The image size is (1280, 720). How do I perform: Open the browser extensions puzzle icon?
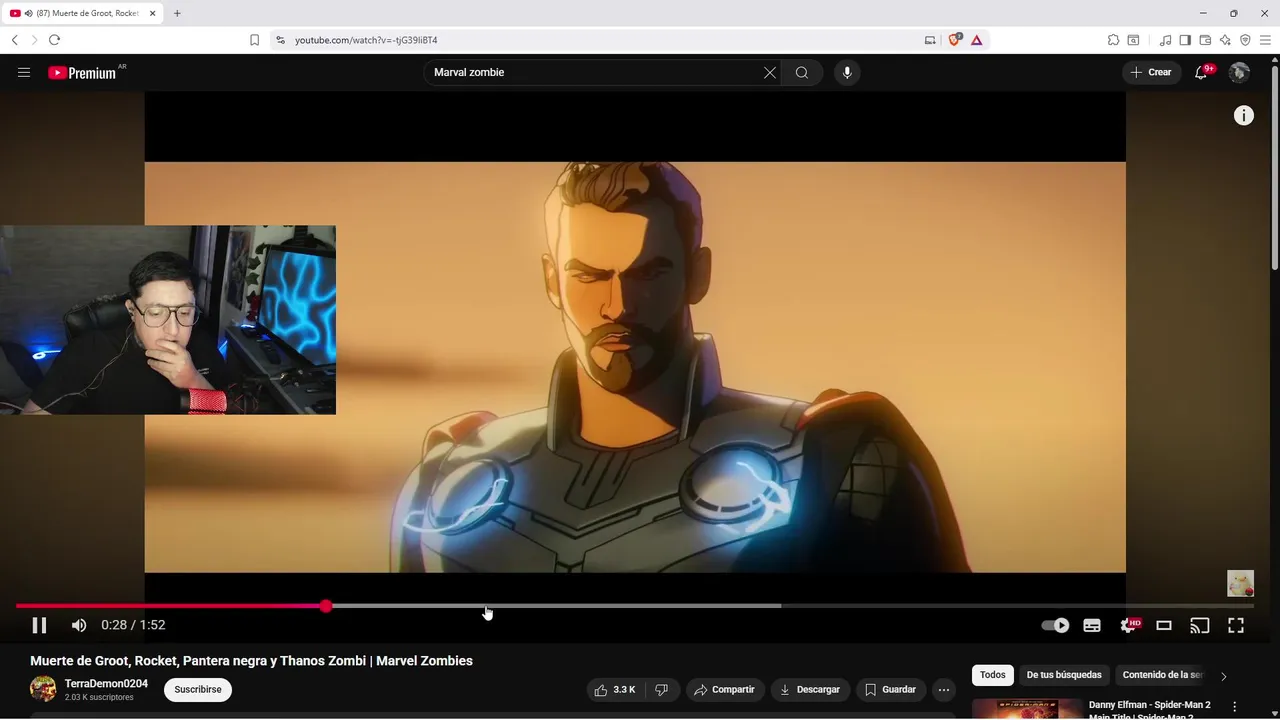[x=1113, y=40]
